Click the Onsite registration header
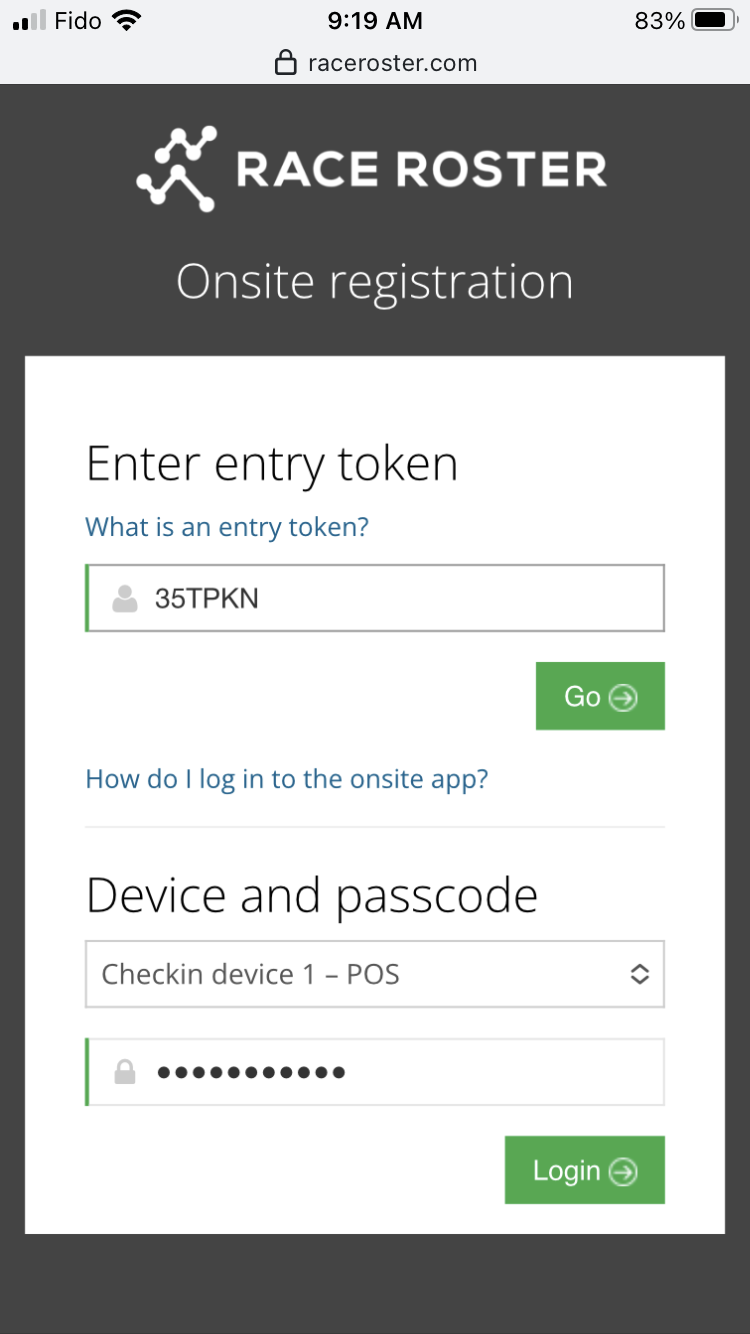 pyautogui.click(x=374, y=282)
